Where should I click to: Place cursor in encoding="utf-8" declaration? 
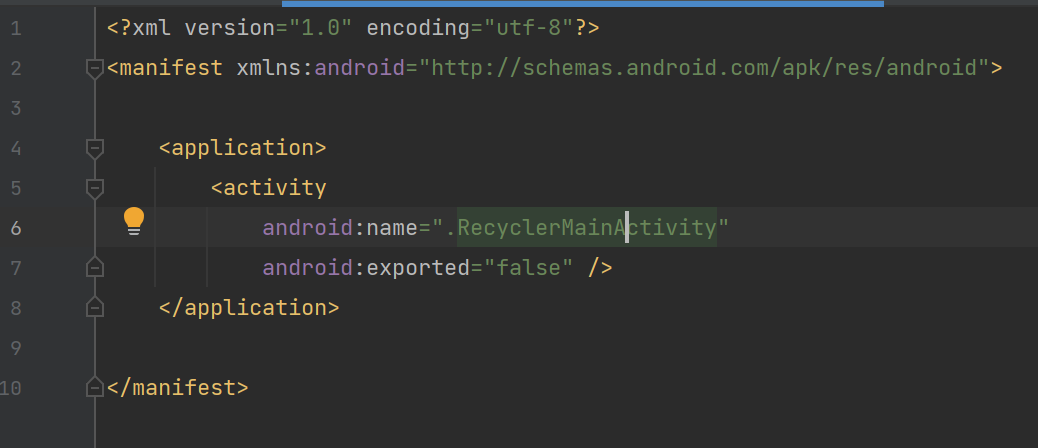tap(469, 28)
